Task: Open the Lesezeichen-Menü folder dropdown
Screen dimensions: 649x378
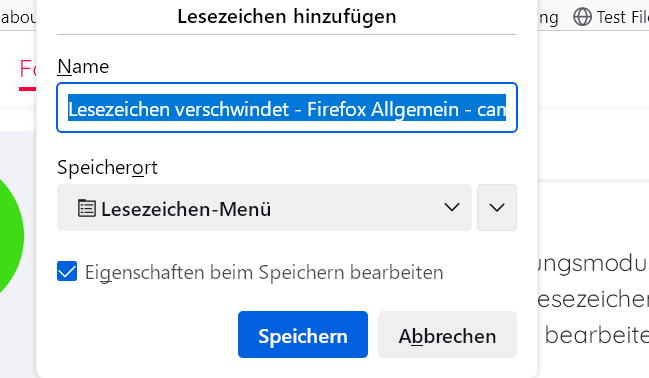Action: [x=264, y=207]
